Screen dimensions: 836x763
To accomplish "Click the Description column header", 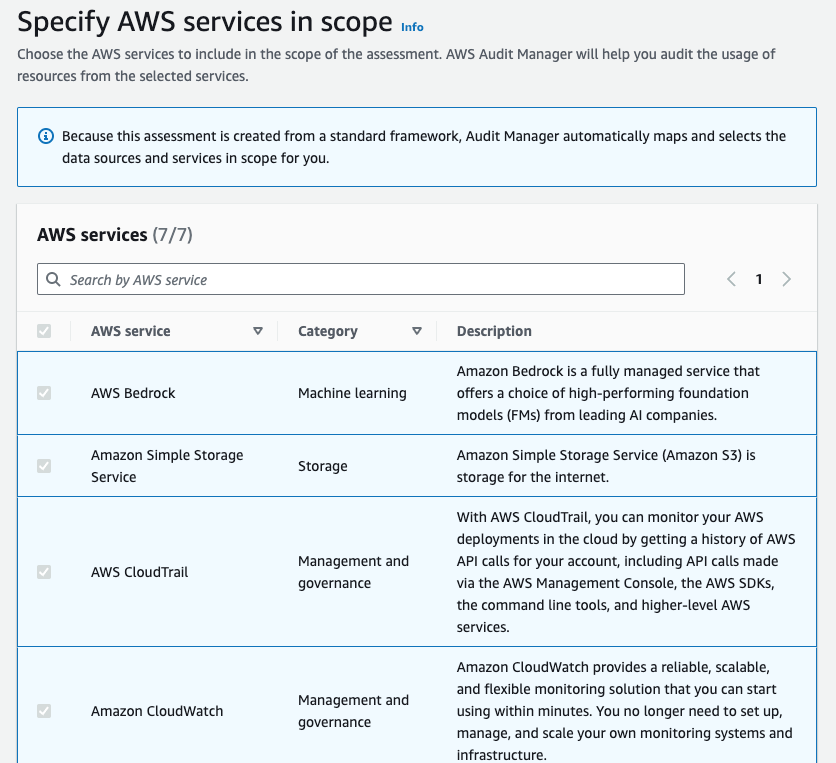I will pos(494,330).
